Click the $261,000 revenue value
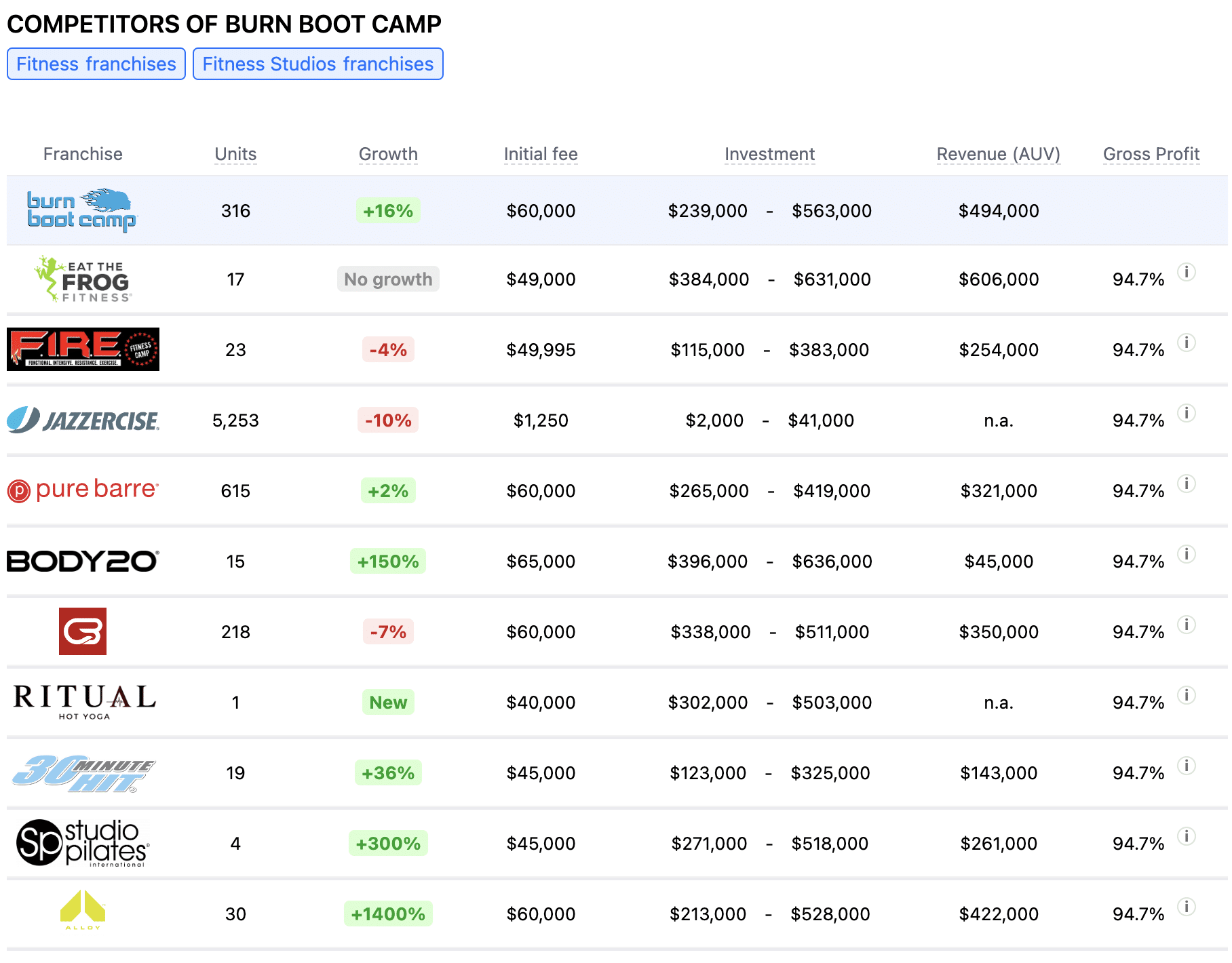 [999, 844]
